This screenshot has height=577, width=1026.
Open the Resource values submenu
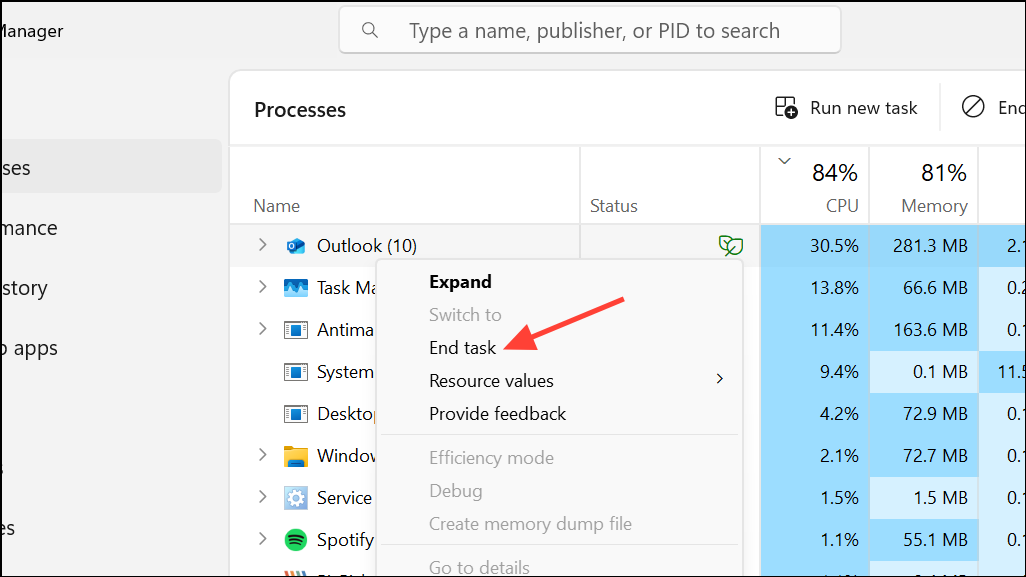point(491,380)
